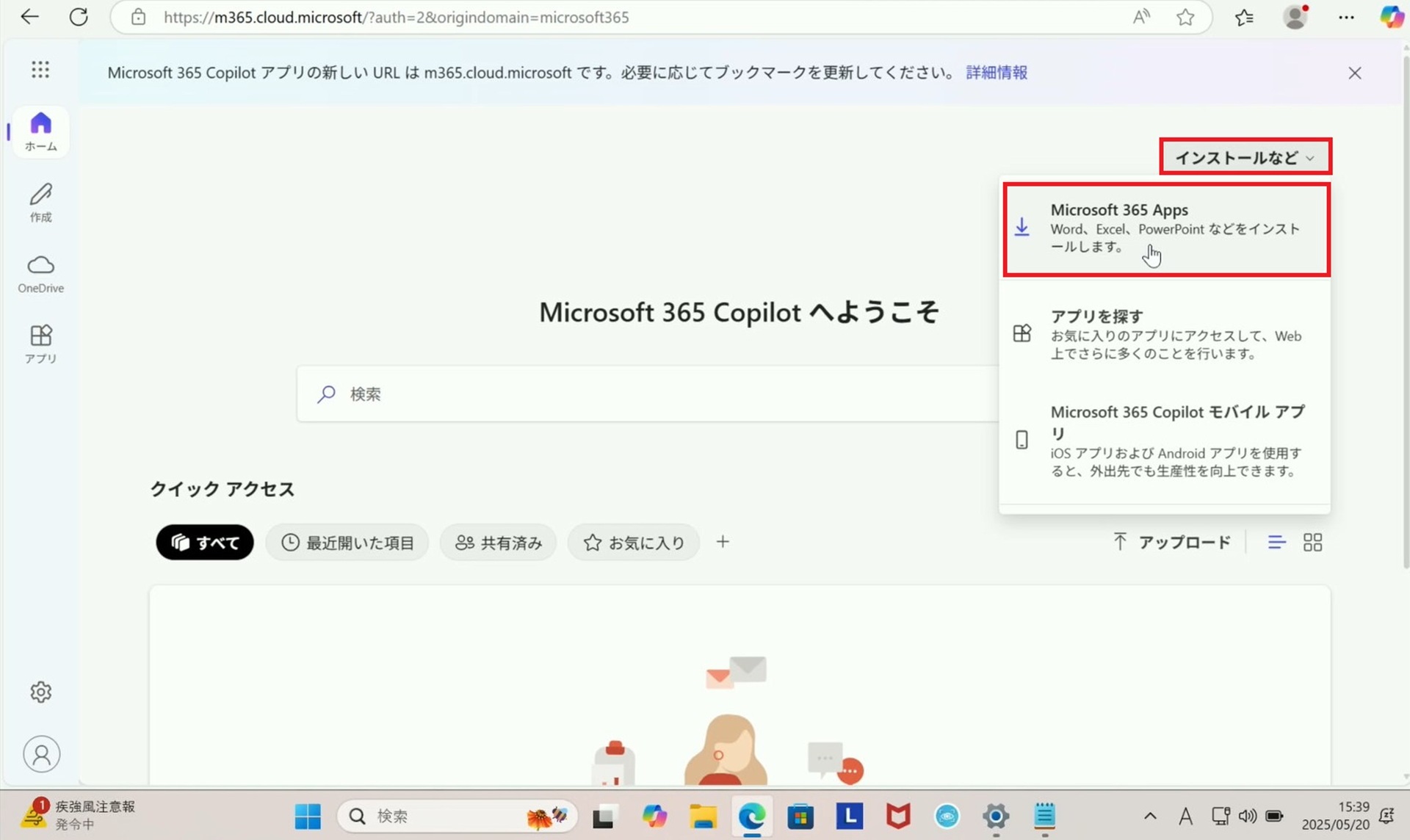Show hidden system tray icons
The width and height of the screenshot is (1410, 840).
tap(1150, 816)
